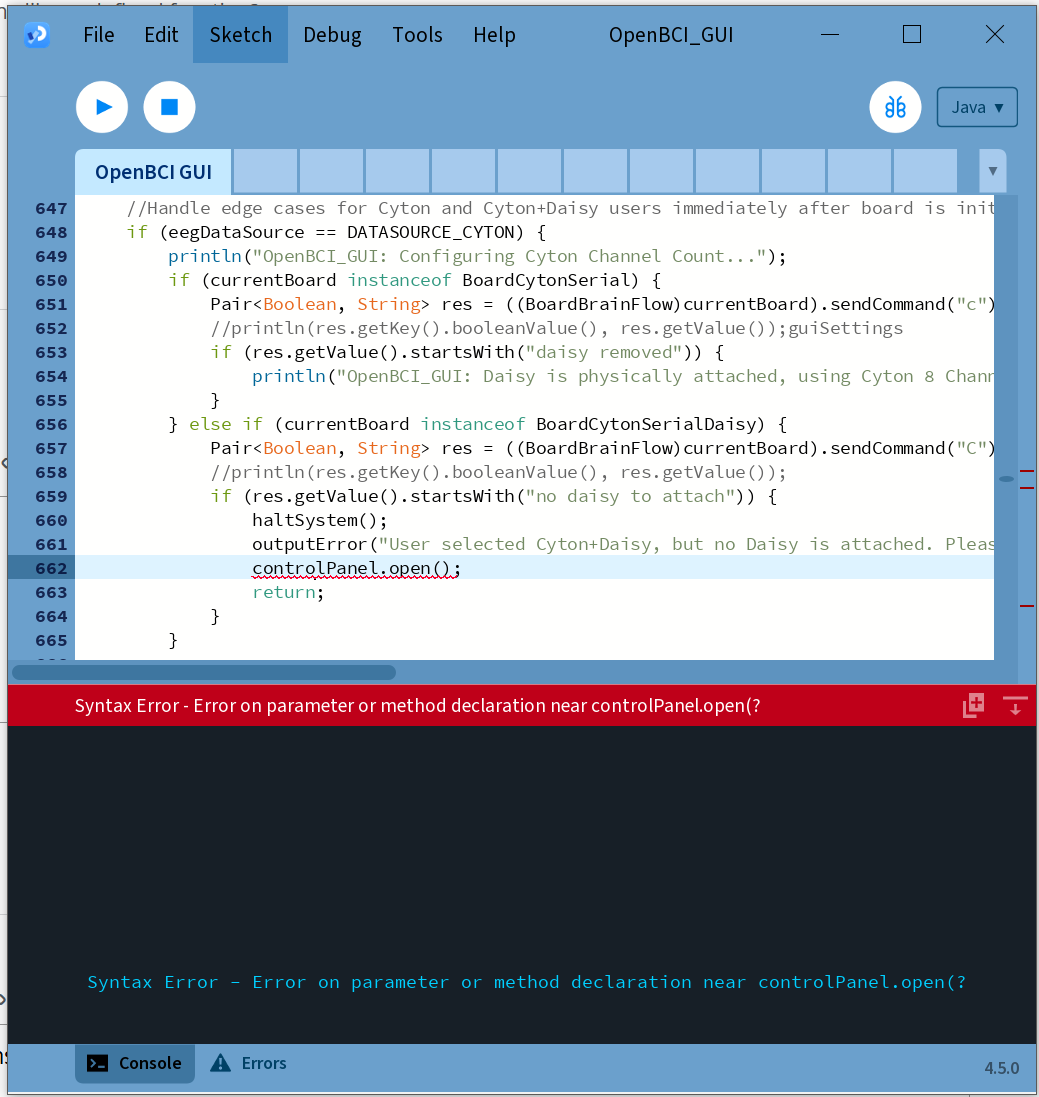Image resolution: width=1039 pixels, height=1097 pixels.
Task: Switch to the Errors panel
Action: point(249,1063)
